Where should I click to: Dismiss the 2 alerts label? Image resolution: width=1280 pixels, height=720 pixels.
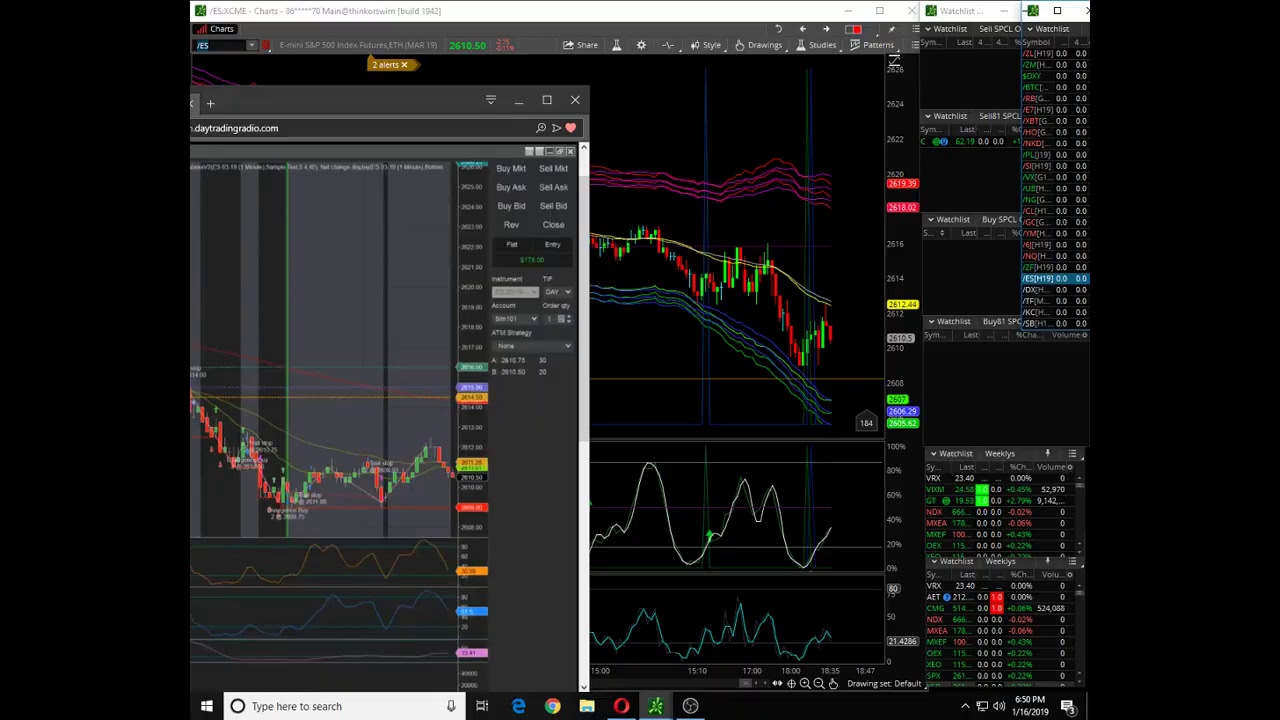point(404,65)
